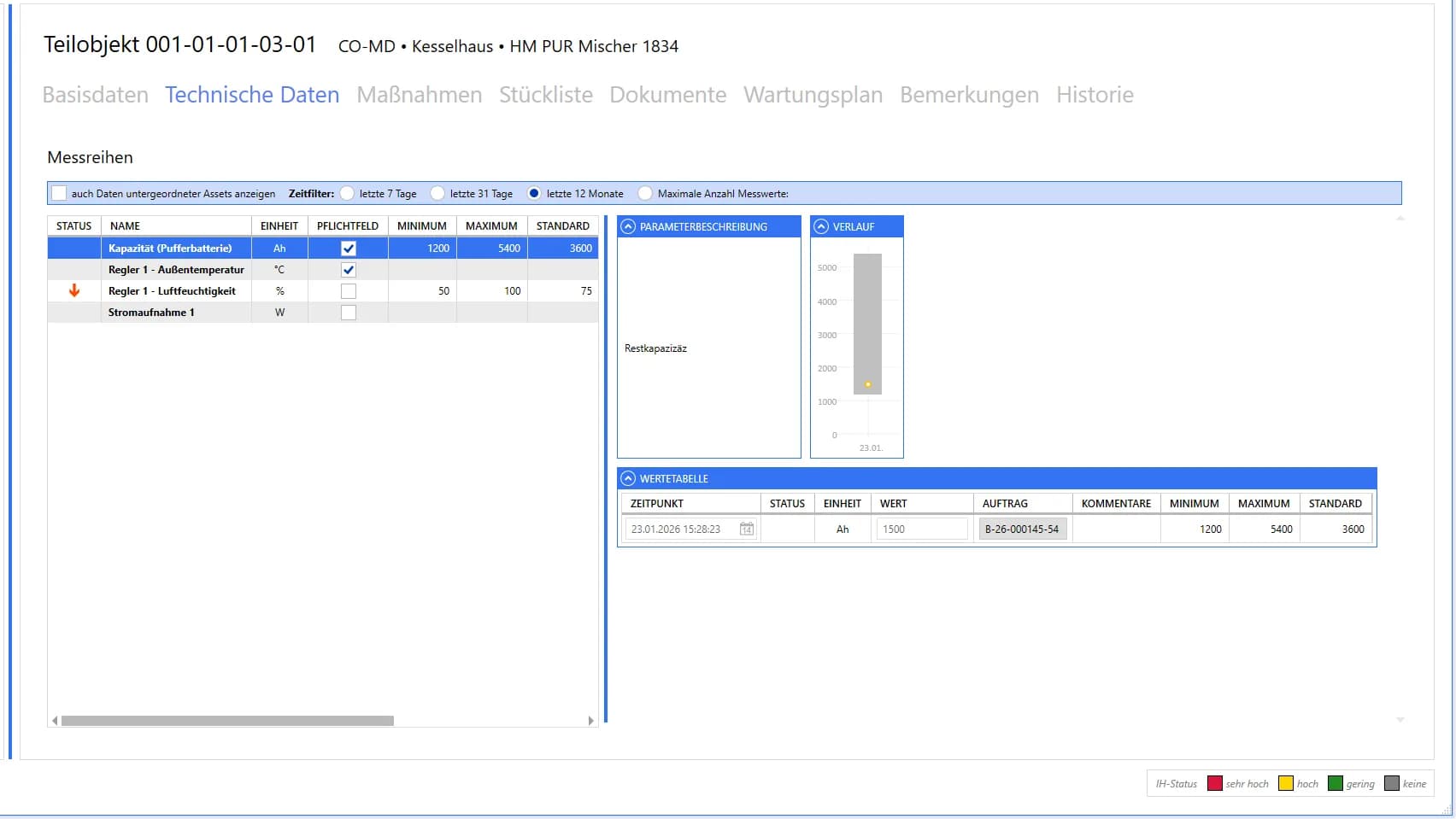Open the Wartungsplan tab

[813, 95]
